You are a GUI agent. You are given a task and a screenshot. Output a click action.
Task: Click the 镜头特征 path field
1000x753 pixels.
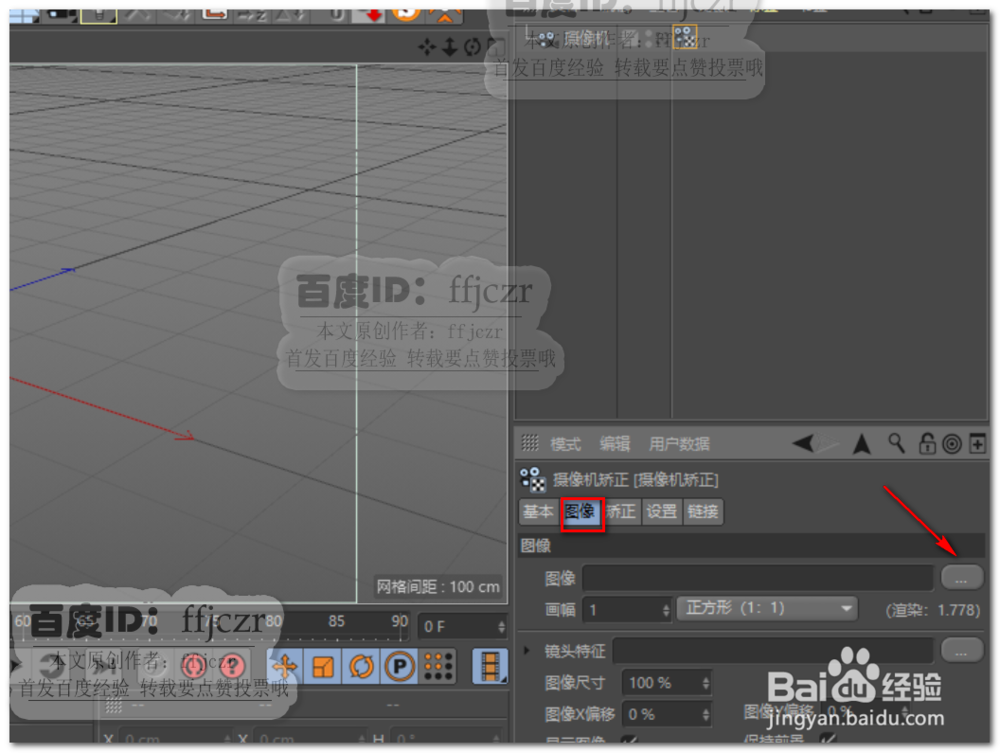773,651
